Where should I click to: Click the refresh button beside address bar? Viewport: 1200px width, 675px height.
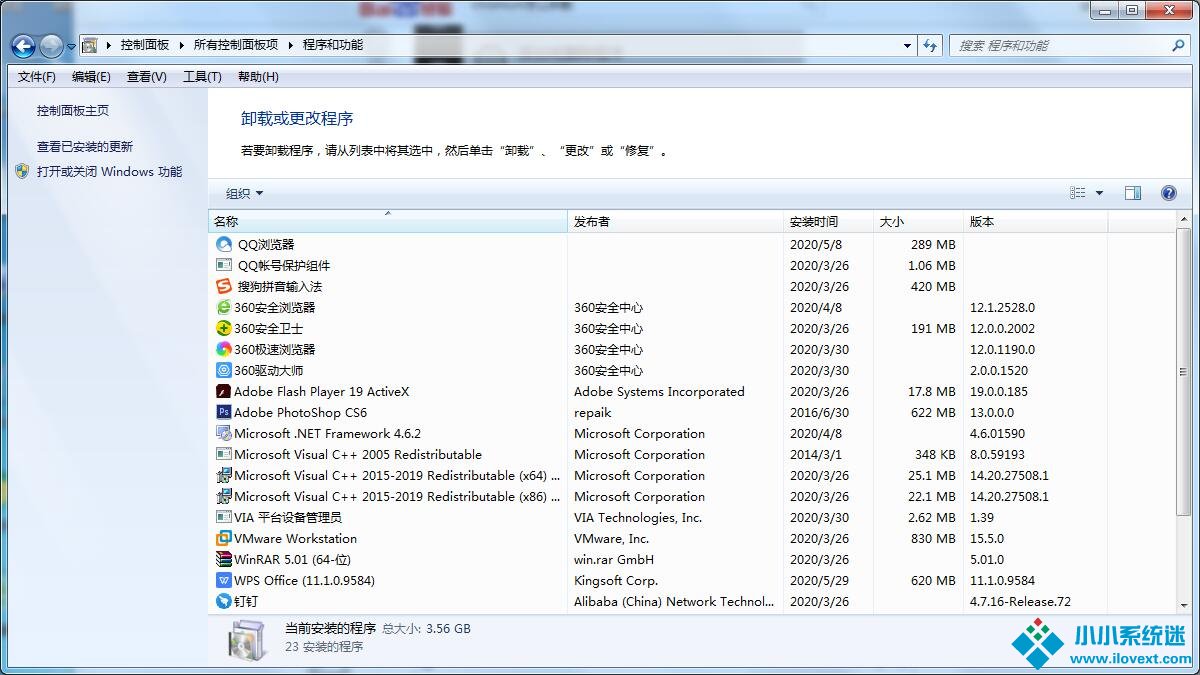pyautogui.click(x=931, y=45)
